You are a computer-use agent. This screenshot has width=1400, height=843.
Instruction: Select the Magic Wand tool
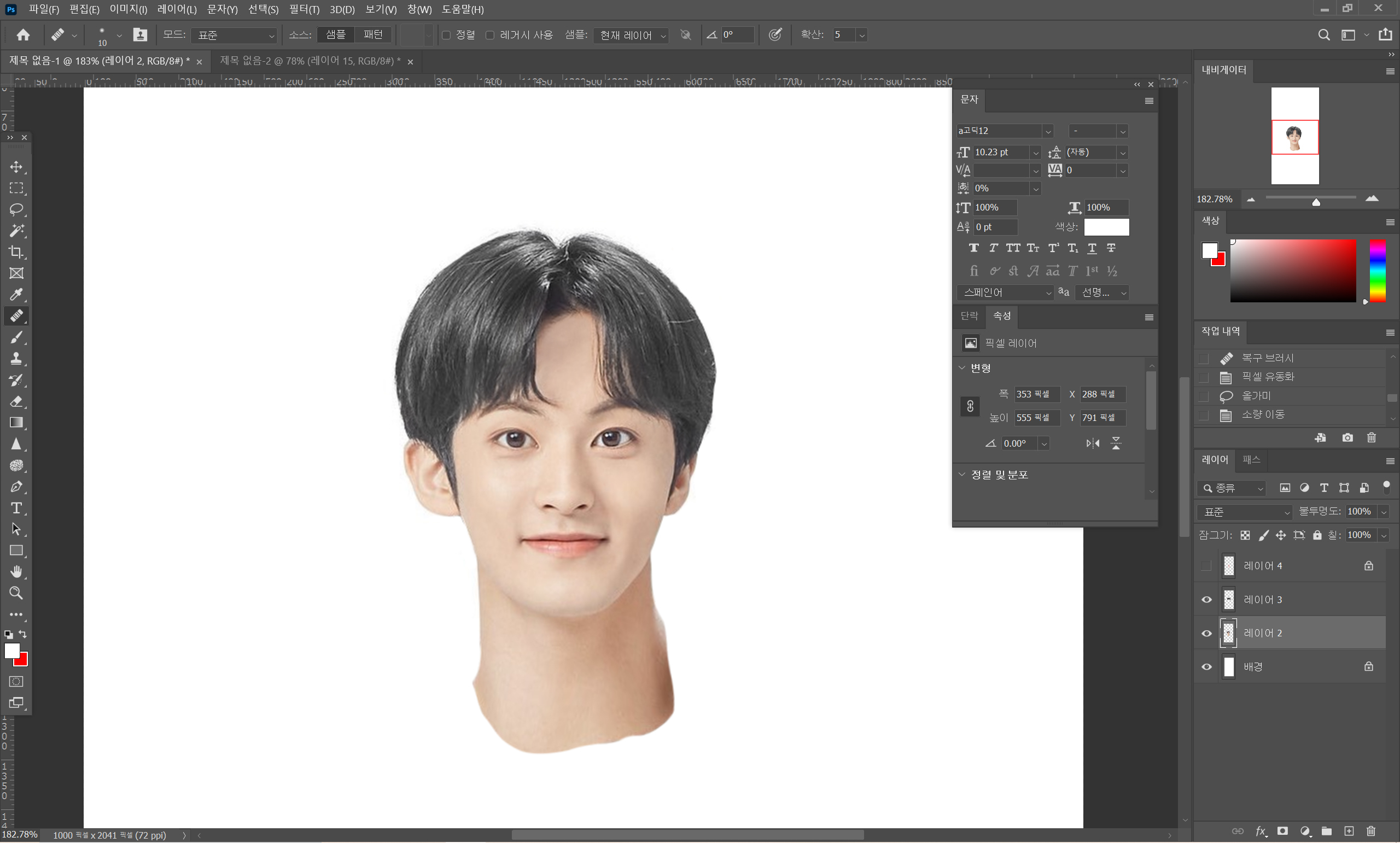(16, 231)
